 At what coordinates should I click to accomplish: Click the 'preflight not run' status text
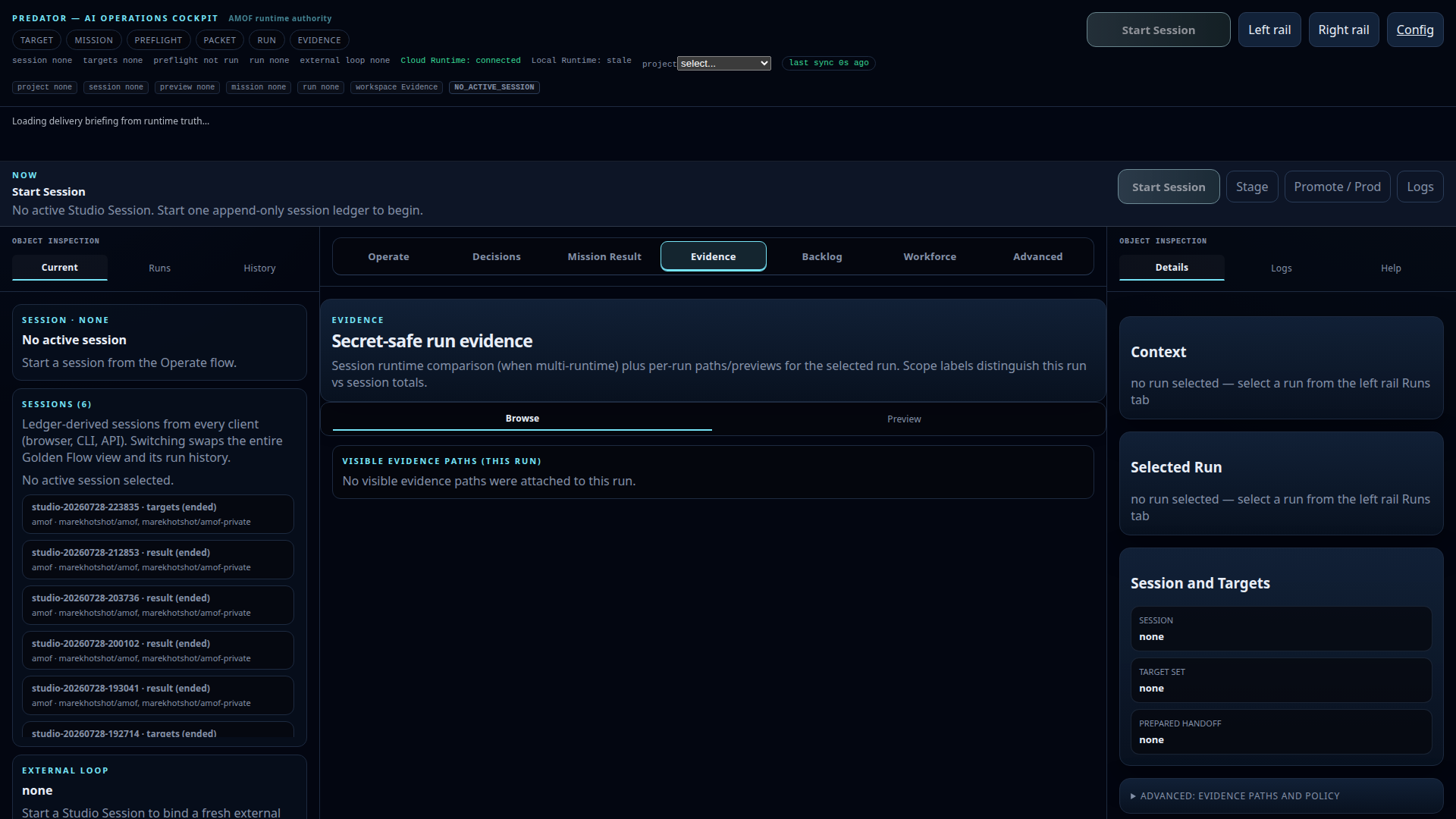tap(196, 61)
